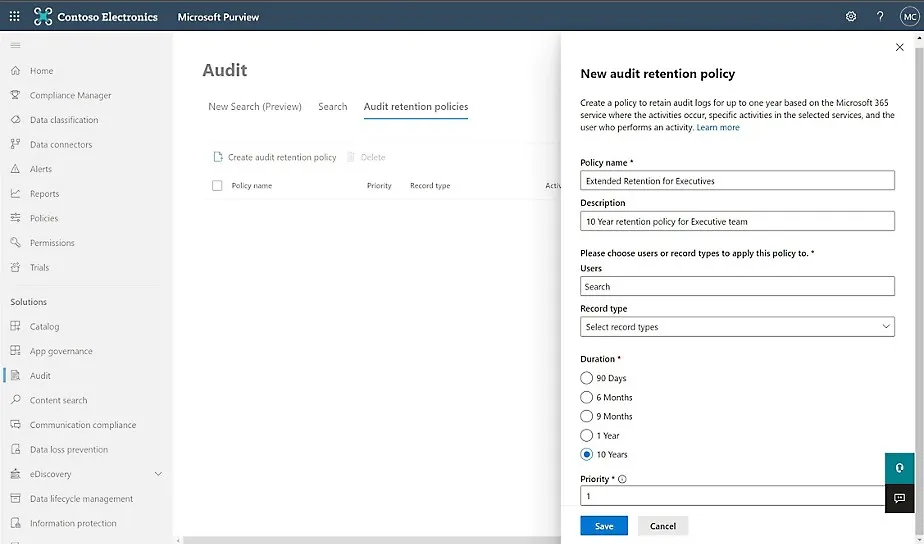Tick the select-all policies checkbox
Image resolution: width=924 pixels, height=544 pixels.
coord(217,185)
